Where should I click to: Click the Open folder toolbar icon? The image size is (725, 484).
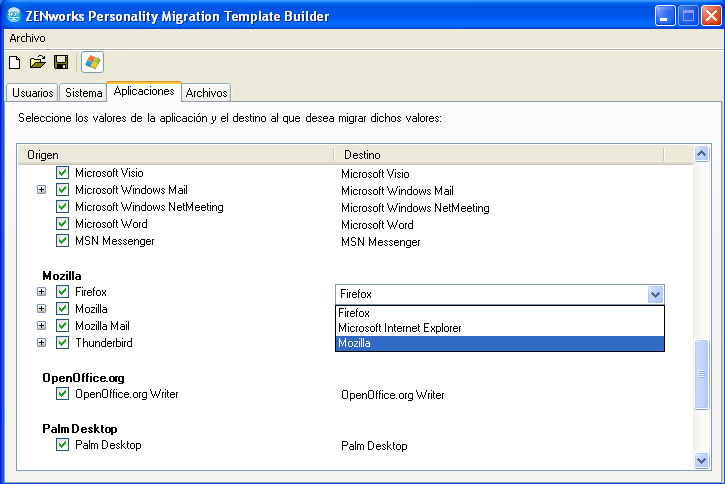[x=38, y=63]
